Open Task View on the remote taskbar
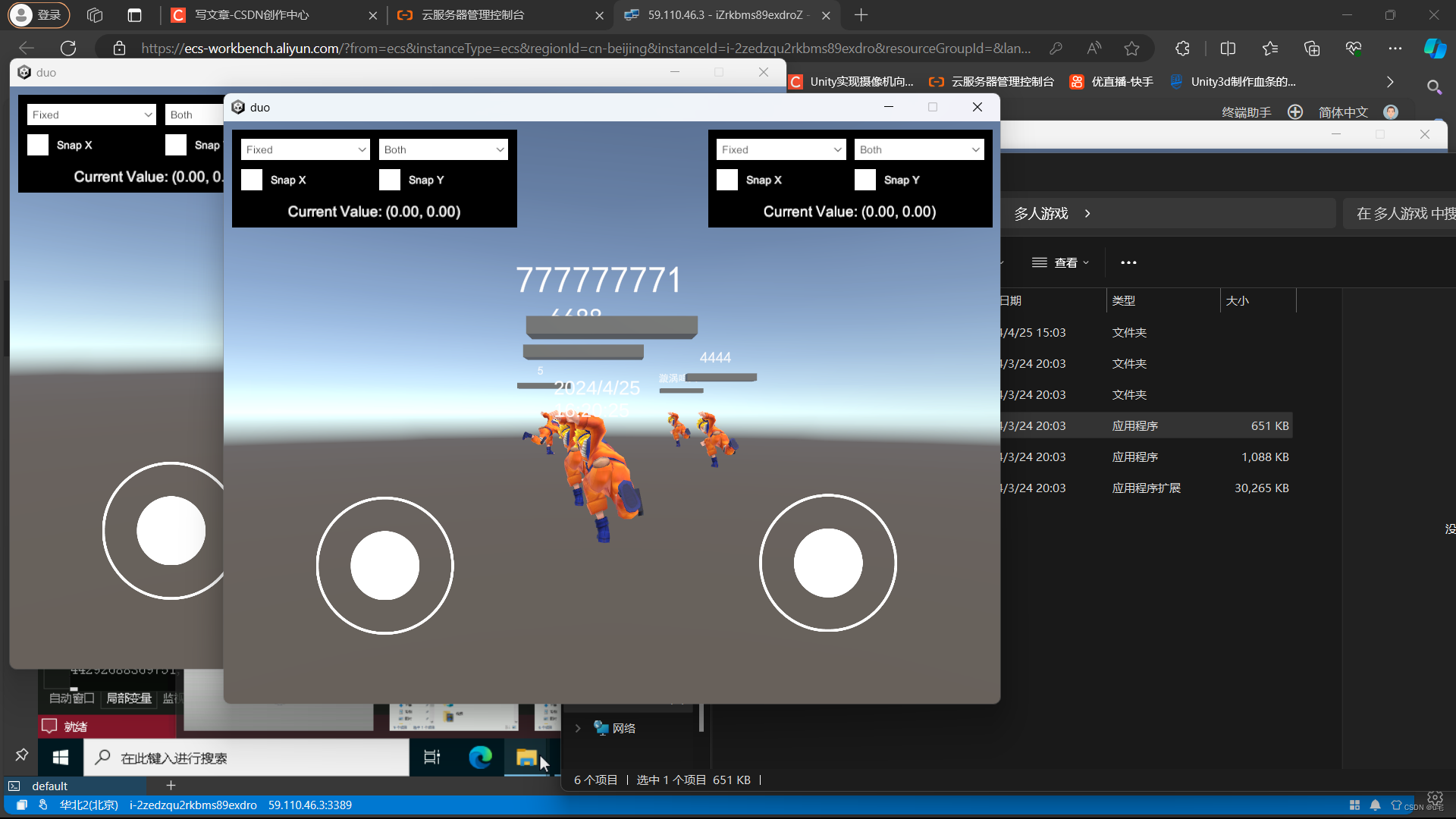 432,757
